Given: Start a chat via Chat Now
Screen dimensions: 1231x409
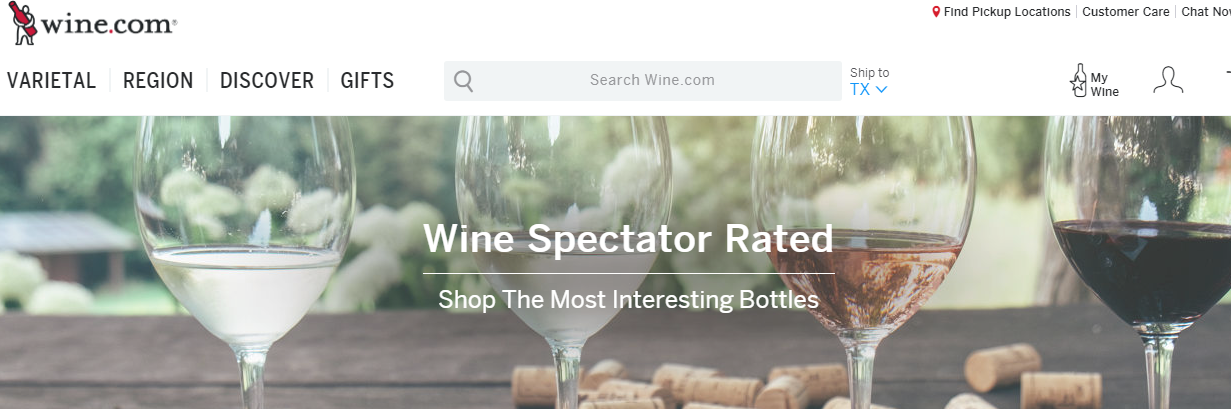Looking at the screenshot, I should [1206, 12].
